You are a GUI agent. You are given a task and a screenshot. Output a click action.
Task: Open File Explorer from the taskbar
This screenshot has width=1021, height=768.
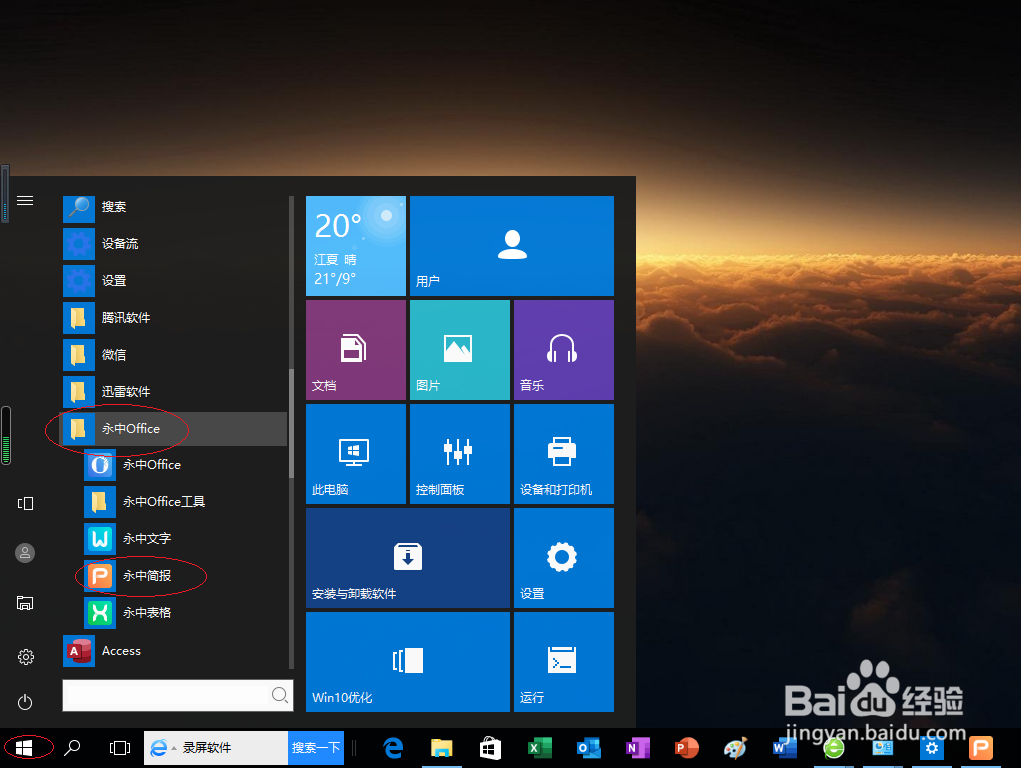[441, 748]
